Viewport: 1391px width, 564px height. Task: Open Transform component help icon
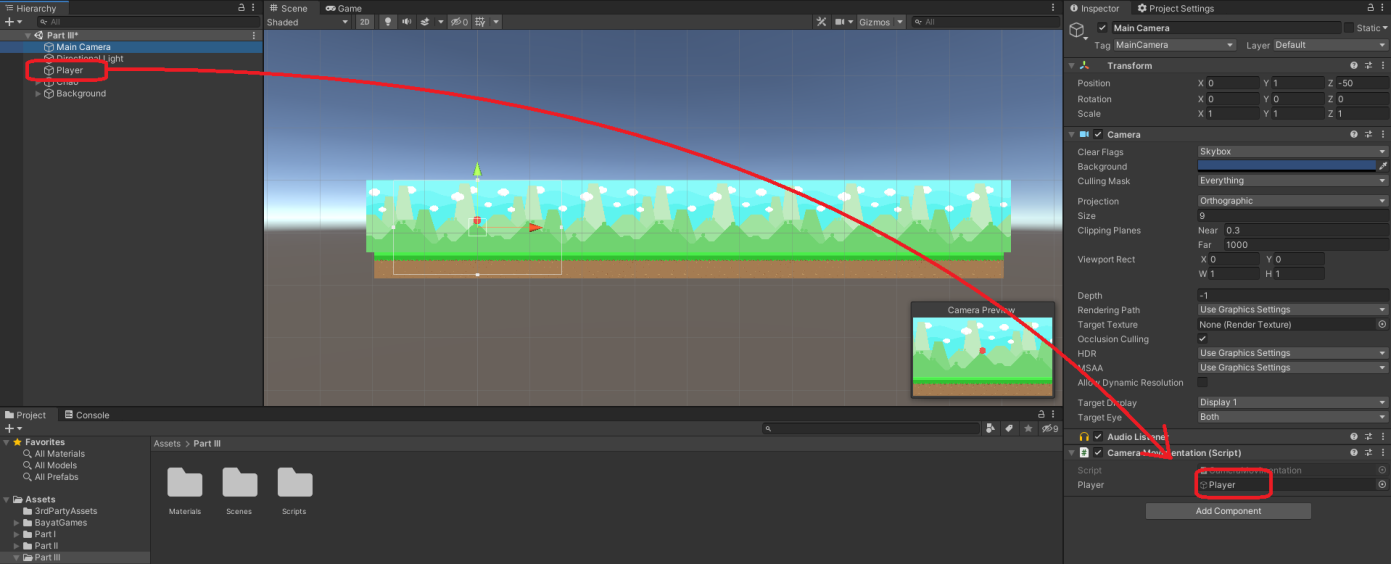point(1354,66)
